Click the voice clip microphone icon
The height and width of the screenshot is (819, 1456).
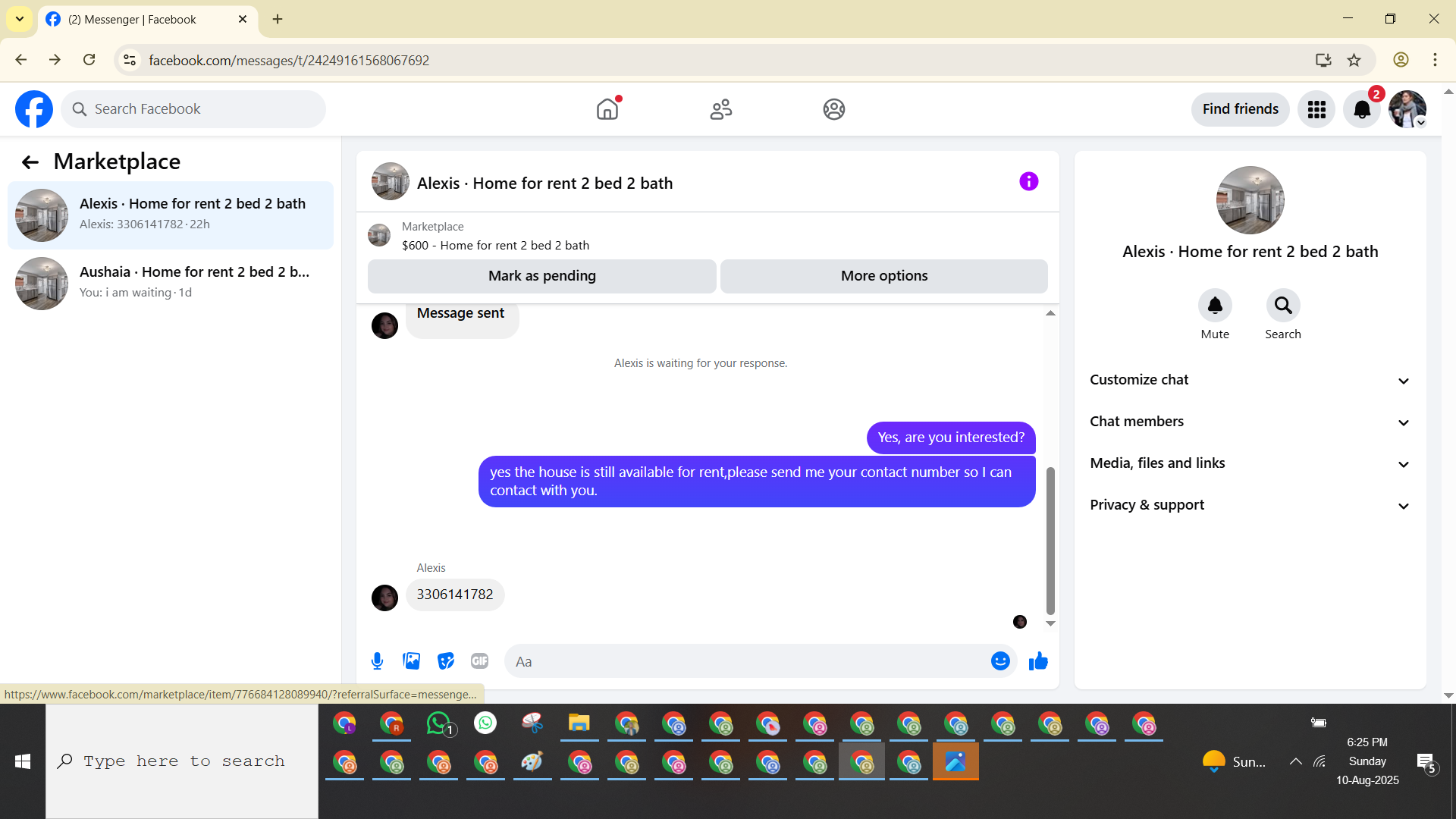pos(377,661)
